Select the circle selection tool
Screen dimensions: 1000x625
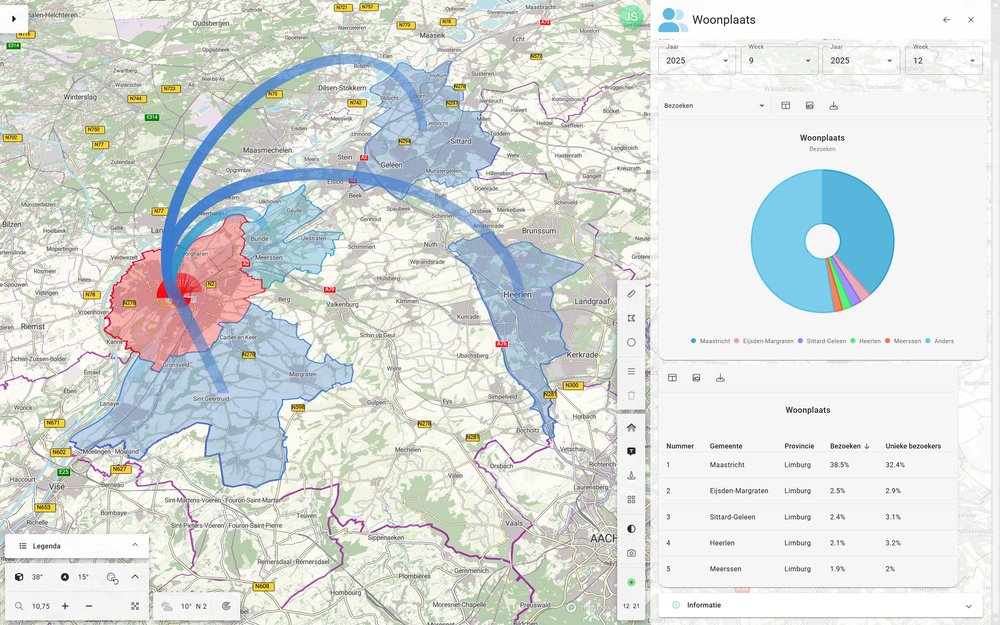coord(632,341)
